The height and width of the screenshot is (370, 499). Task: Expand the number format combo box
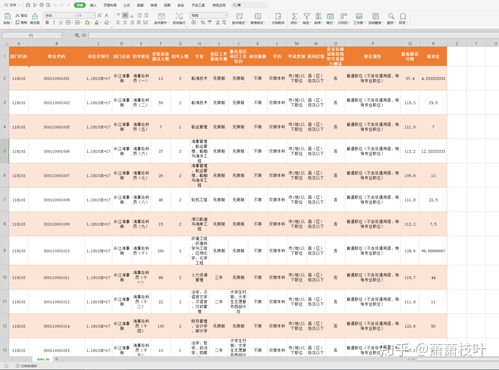click(209, 15)
